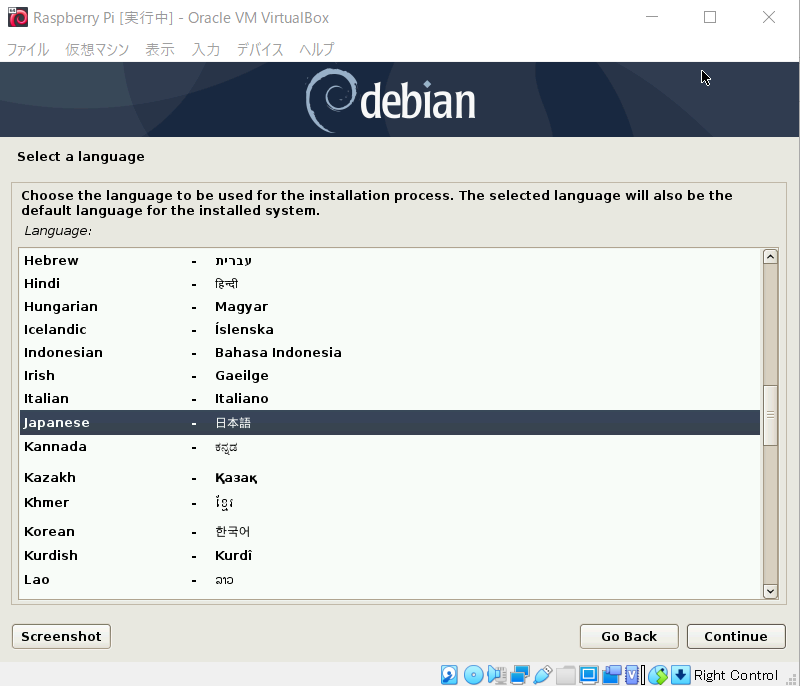Open the デバイス menu
Viewport: 800px width, 686px height.
tap(260, 49)
